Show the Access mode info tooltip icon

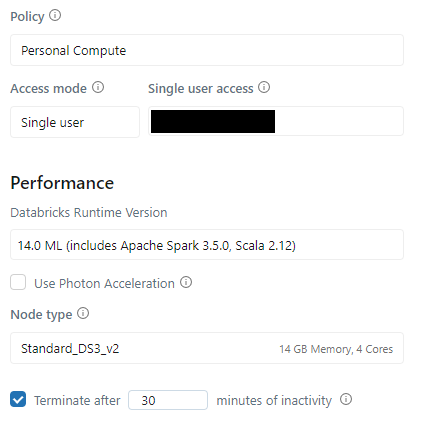(98, 87)
